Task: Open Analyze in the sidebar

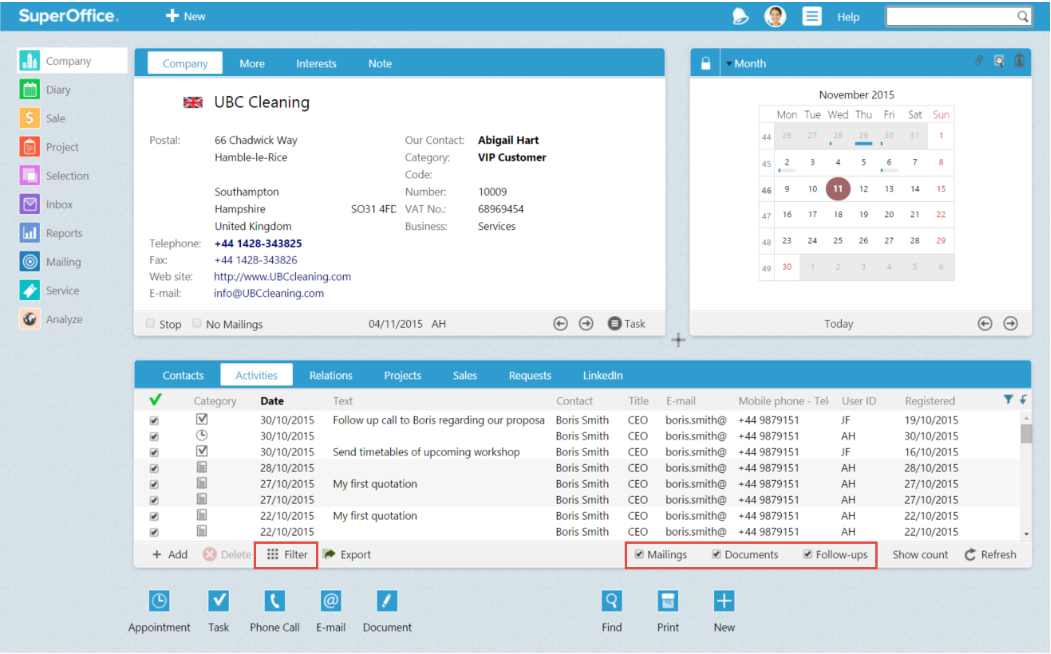Action: 51,320
